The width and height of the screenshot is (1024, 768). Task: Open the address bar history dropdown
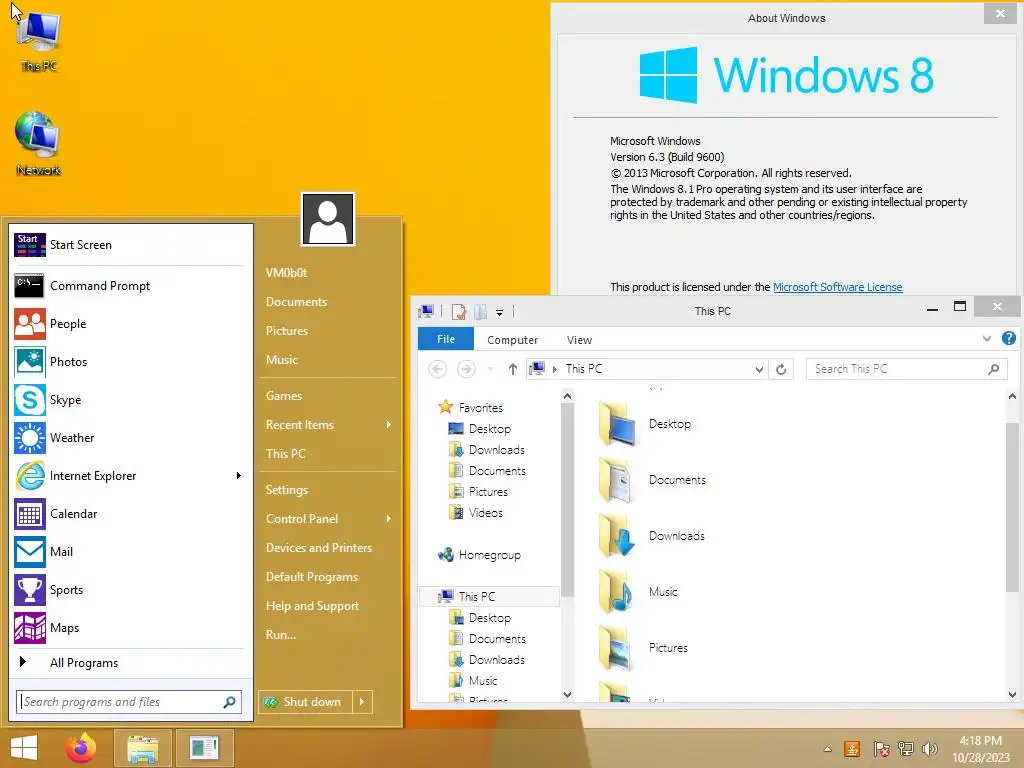pos(759,370)
